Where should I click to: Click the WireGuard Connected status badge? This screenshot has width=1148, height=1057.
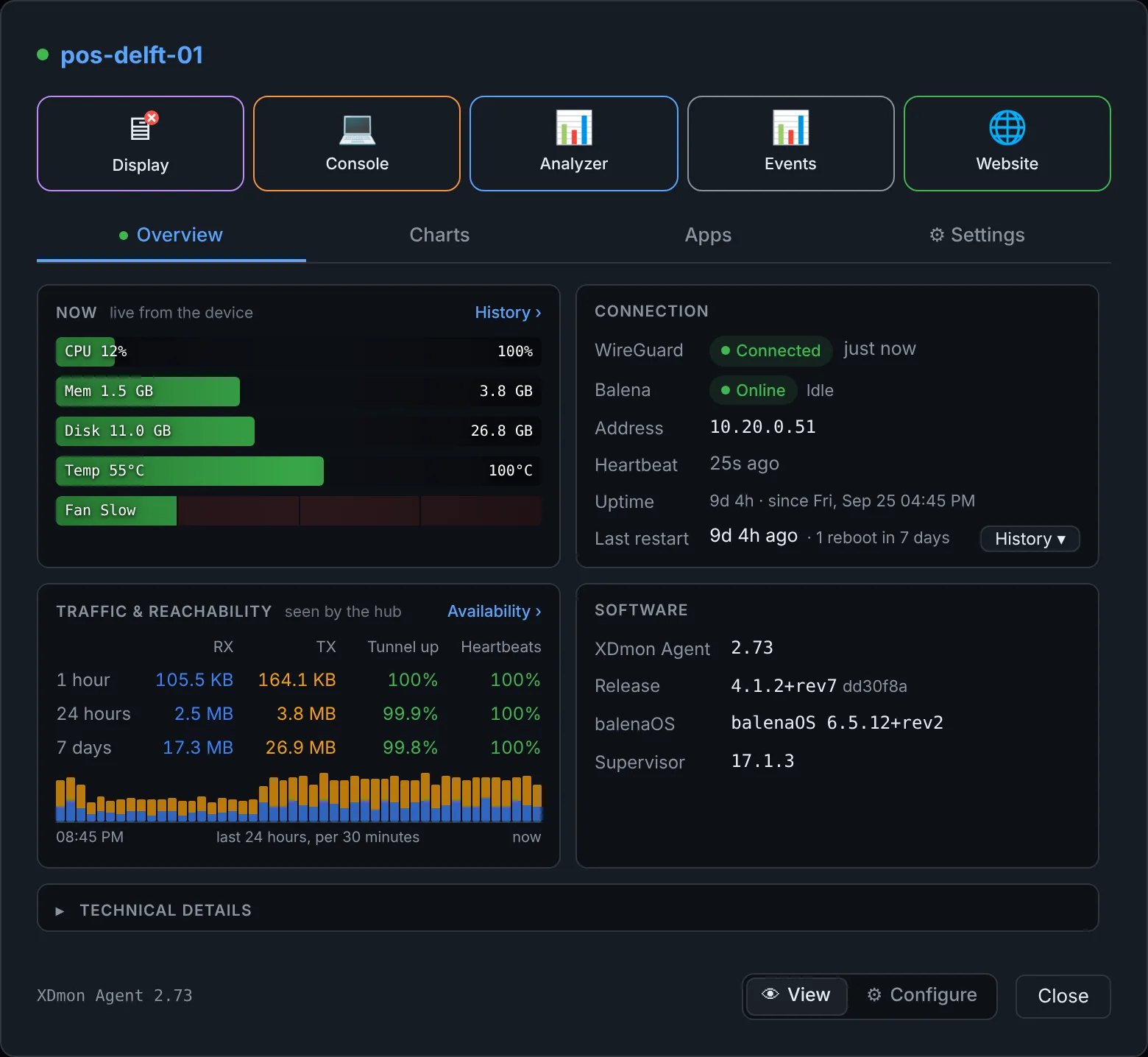pyautogui.click(x=770, y=351)
